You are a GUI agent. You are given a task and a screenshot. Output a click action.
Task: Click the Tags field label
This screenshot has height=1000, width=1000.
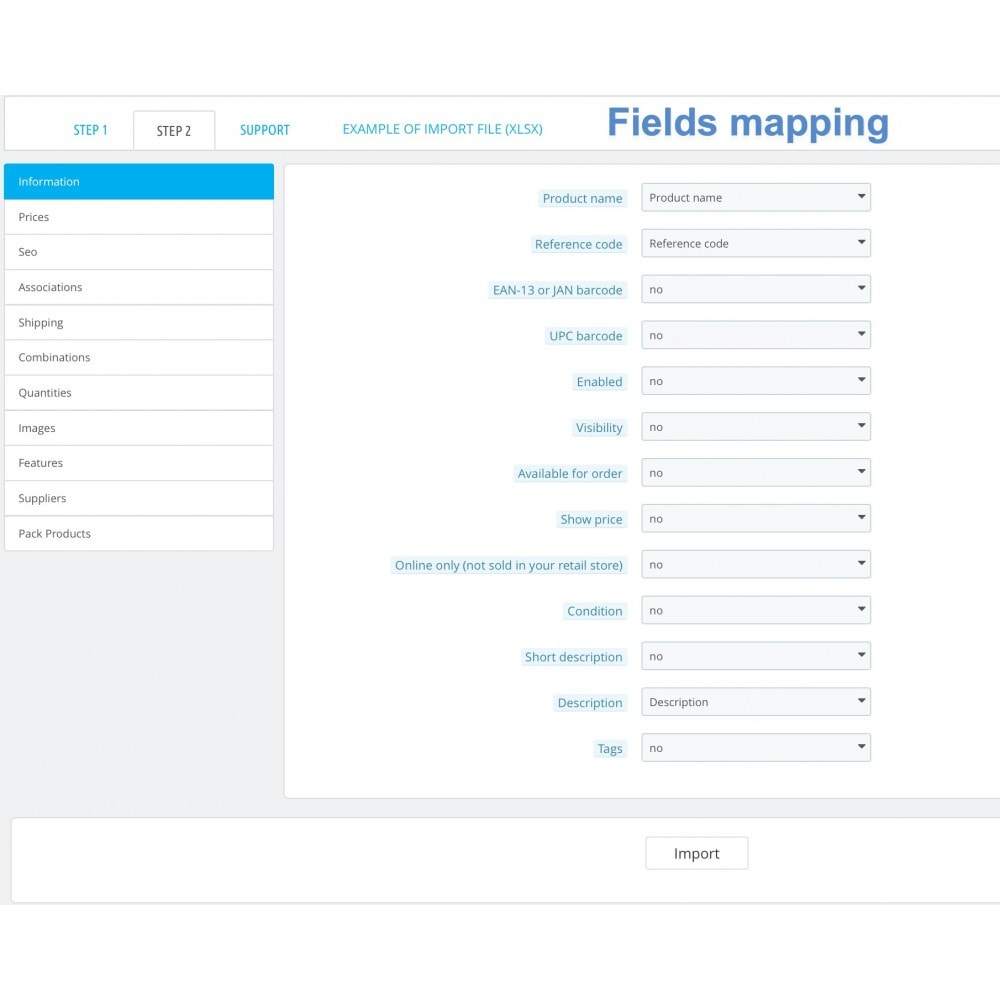pyautogui.click(x=610, y=749)
